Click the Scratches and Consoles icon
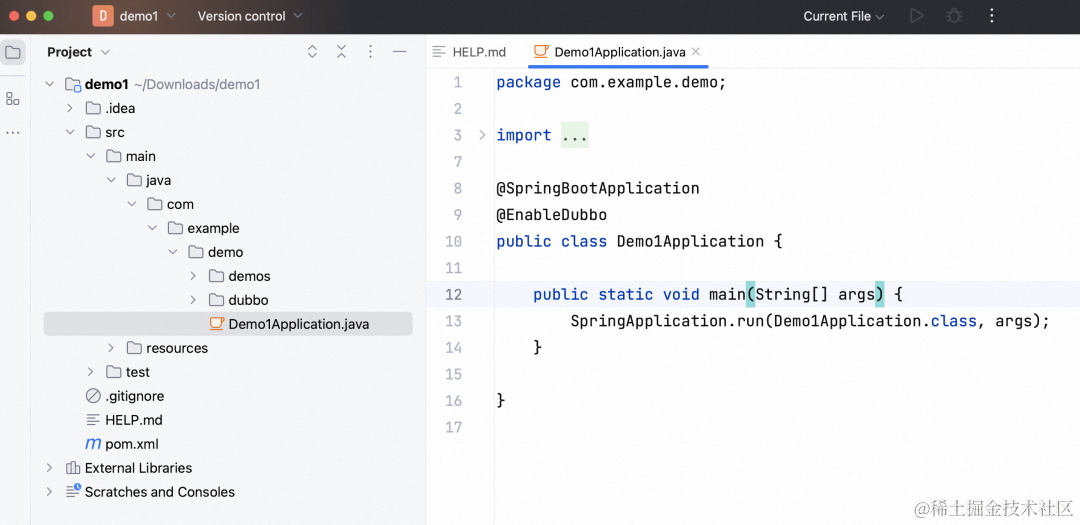The image size is (1080, 525). pyautogui.click(x=73, y=491)
